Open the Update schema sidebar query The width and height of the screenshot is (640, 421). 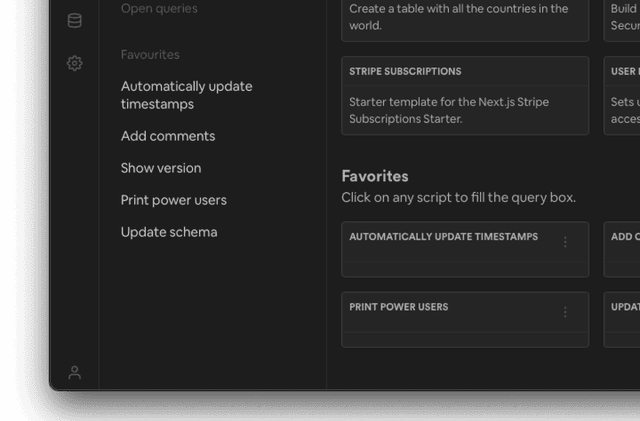click(x=169, y=232)
